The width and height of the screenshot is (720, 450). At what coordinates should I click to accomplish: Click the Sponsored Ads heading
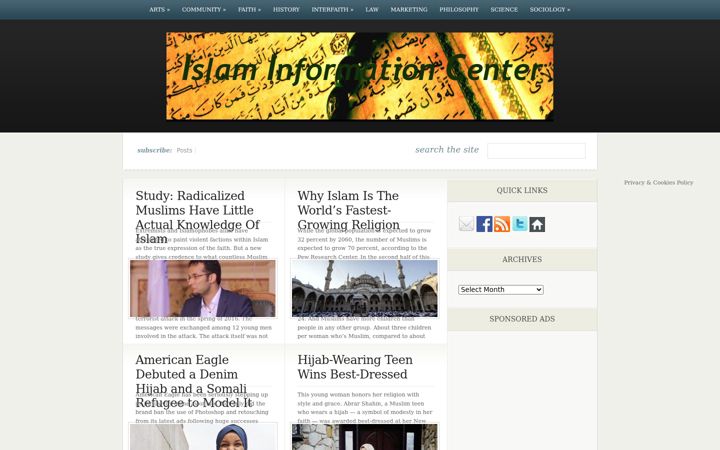(522, 319)
